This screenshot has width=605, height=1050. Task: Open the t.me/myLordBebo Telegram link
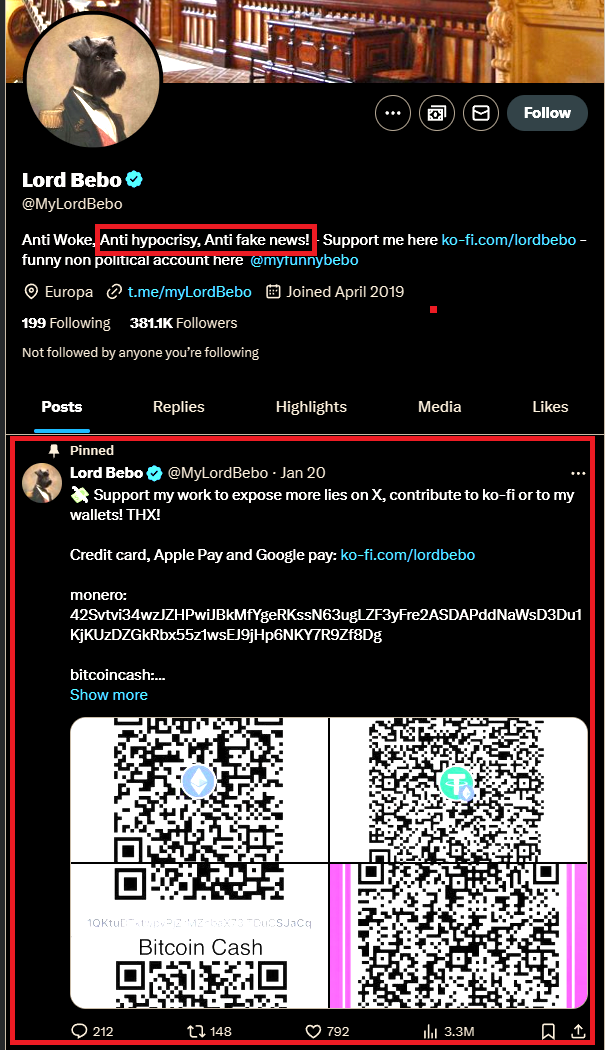[190, 292]
